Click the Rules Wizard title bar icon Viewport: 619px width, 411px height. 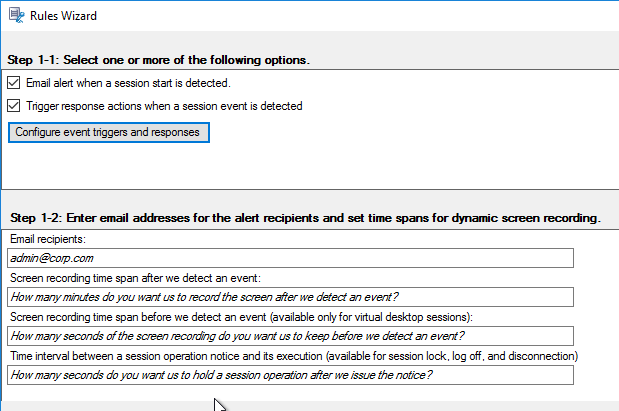click(x=17, y=15)
